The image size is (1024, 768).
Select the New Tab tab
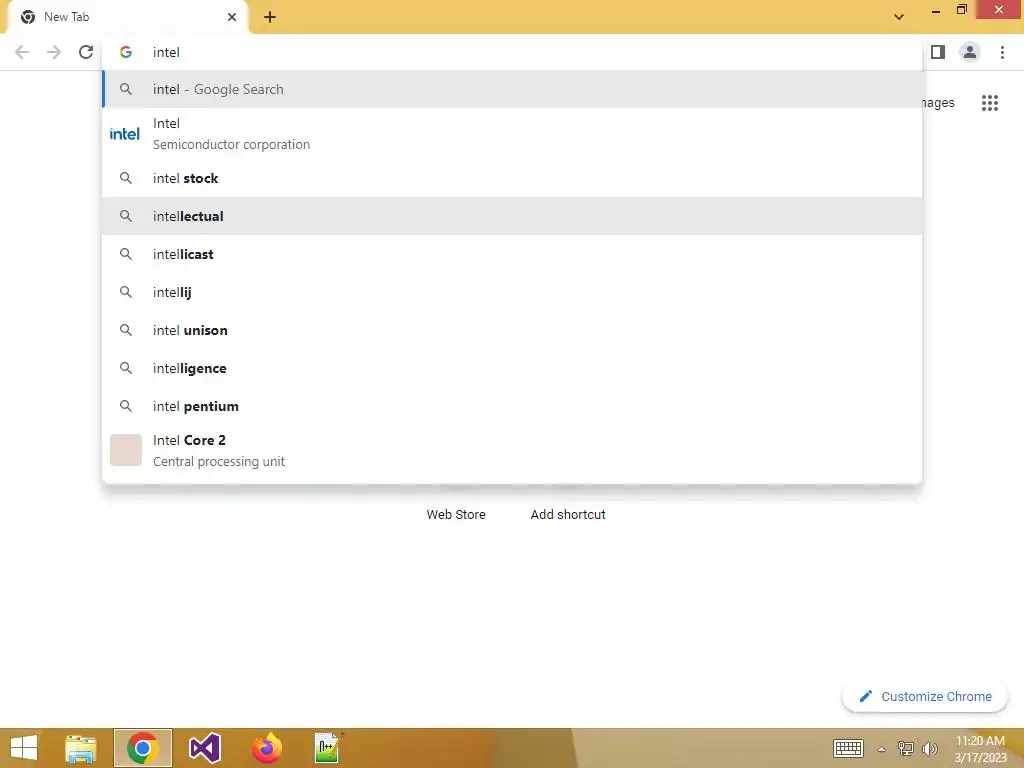(x=128, y=17)
